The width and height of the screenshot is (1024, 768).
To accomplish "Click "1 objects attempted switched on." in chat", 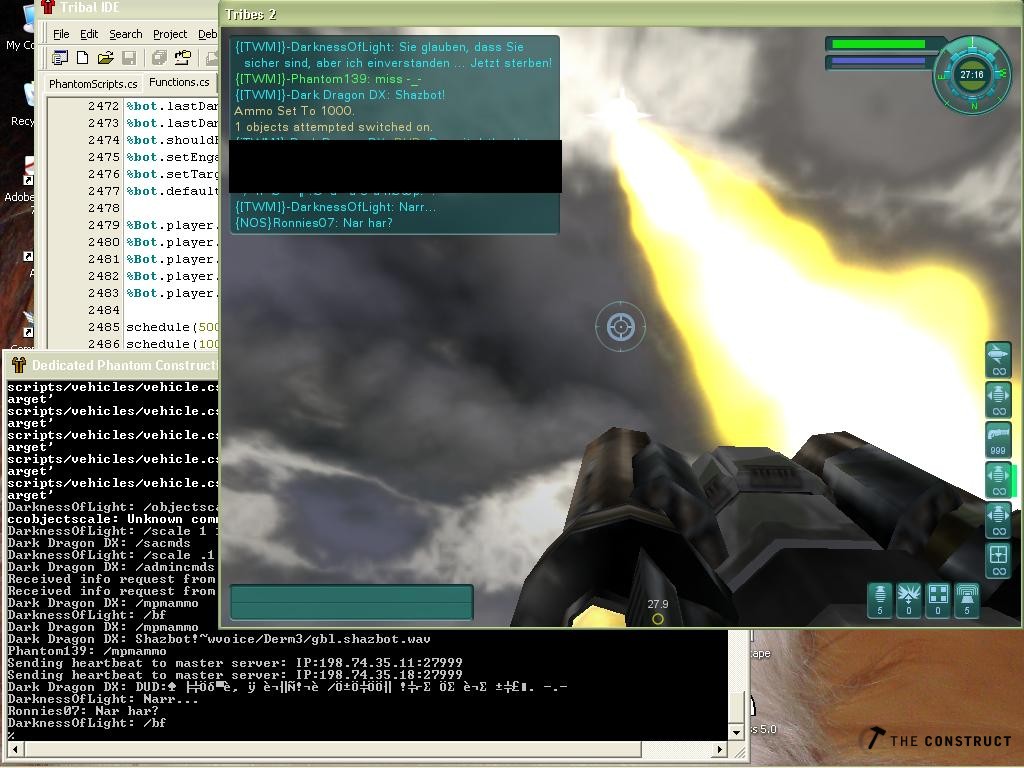I will [333, 127].
